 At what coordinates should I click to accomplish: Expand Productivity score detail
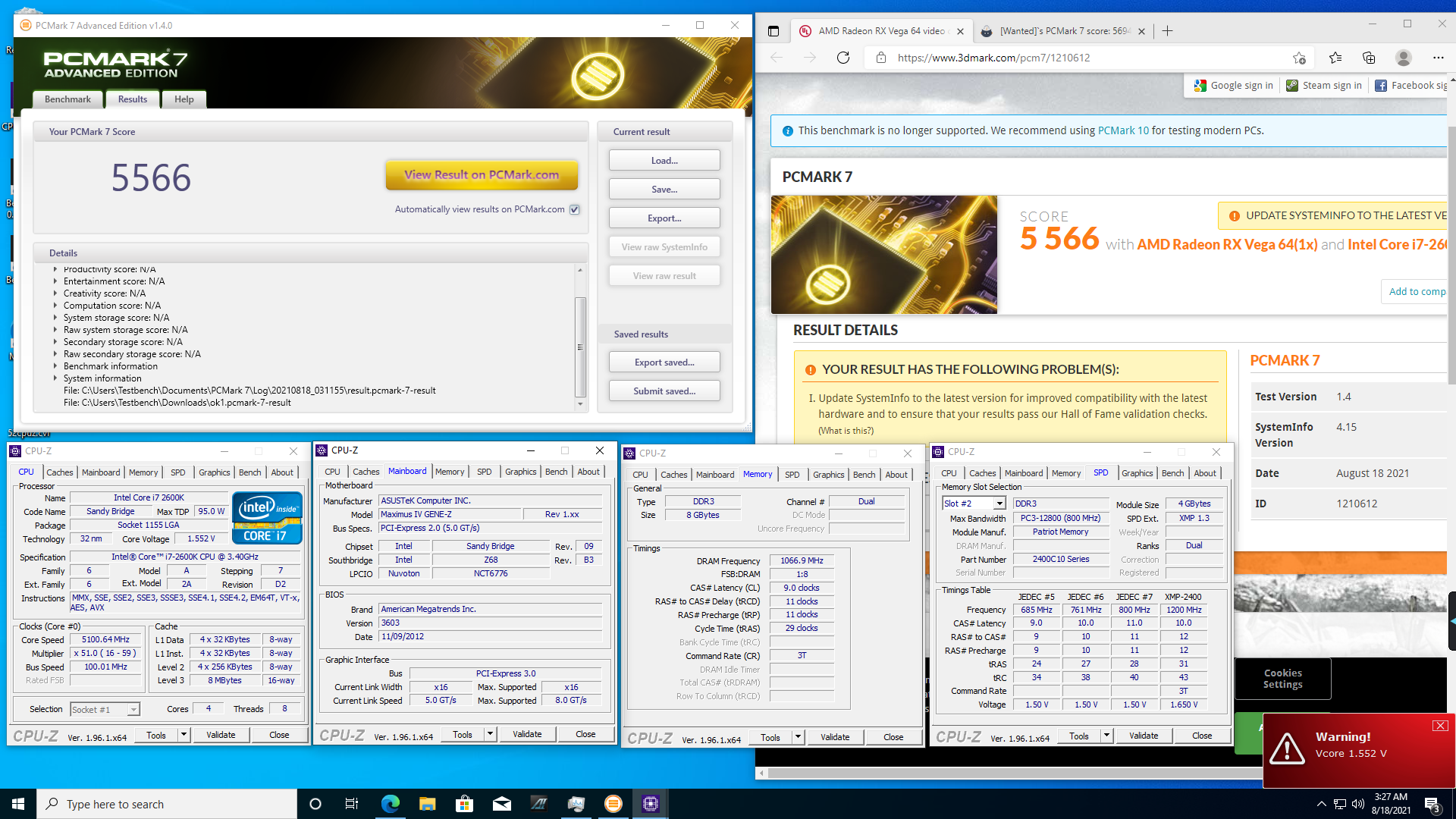pos(55,269)
